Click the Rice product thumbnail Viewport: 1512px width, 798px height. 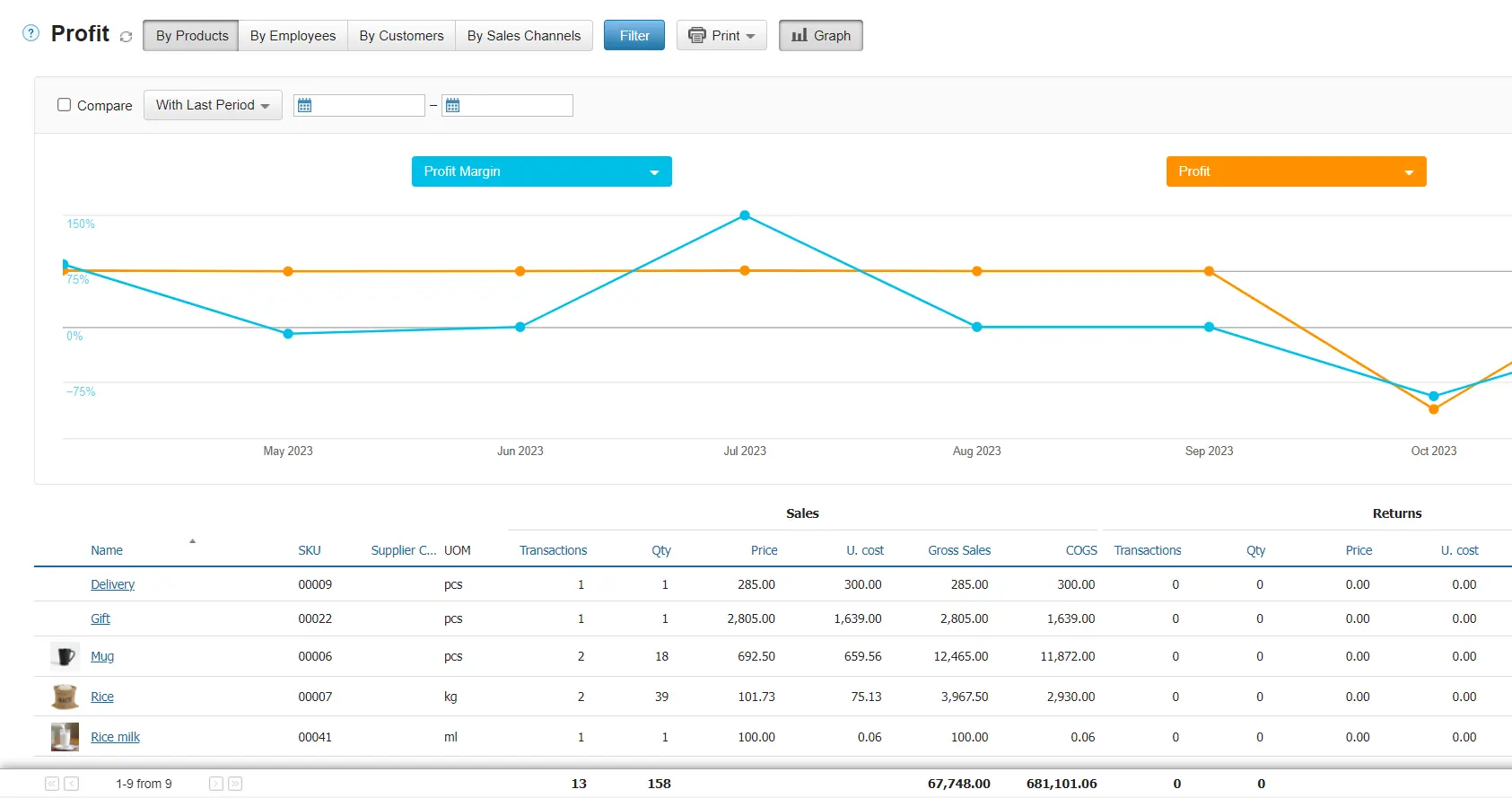(65, 697)
